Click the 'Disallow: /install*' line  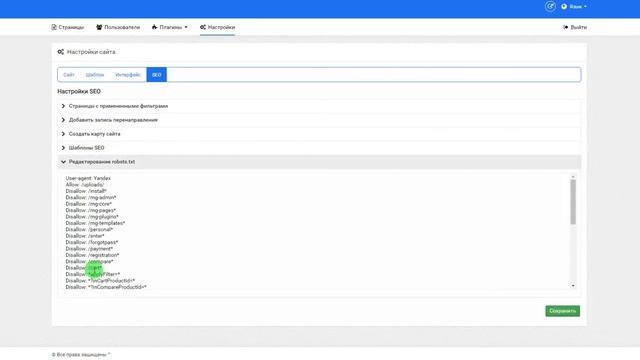[86, 191]
